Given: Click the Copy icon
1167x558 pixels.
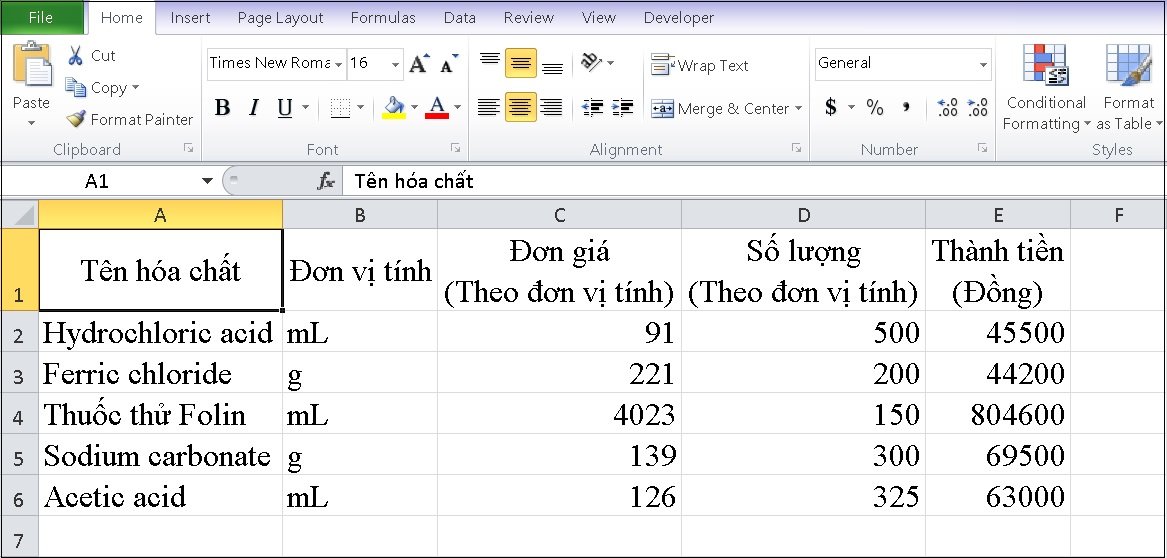Looking at the screenshot, I should pos(76,88).
